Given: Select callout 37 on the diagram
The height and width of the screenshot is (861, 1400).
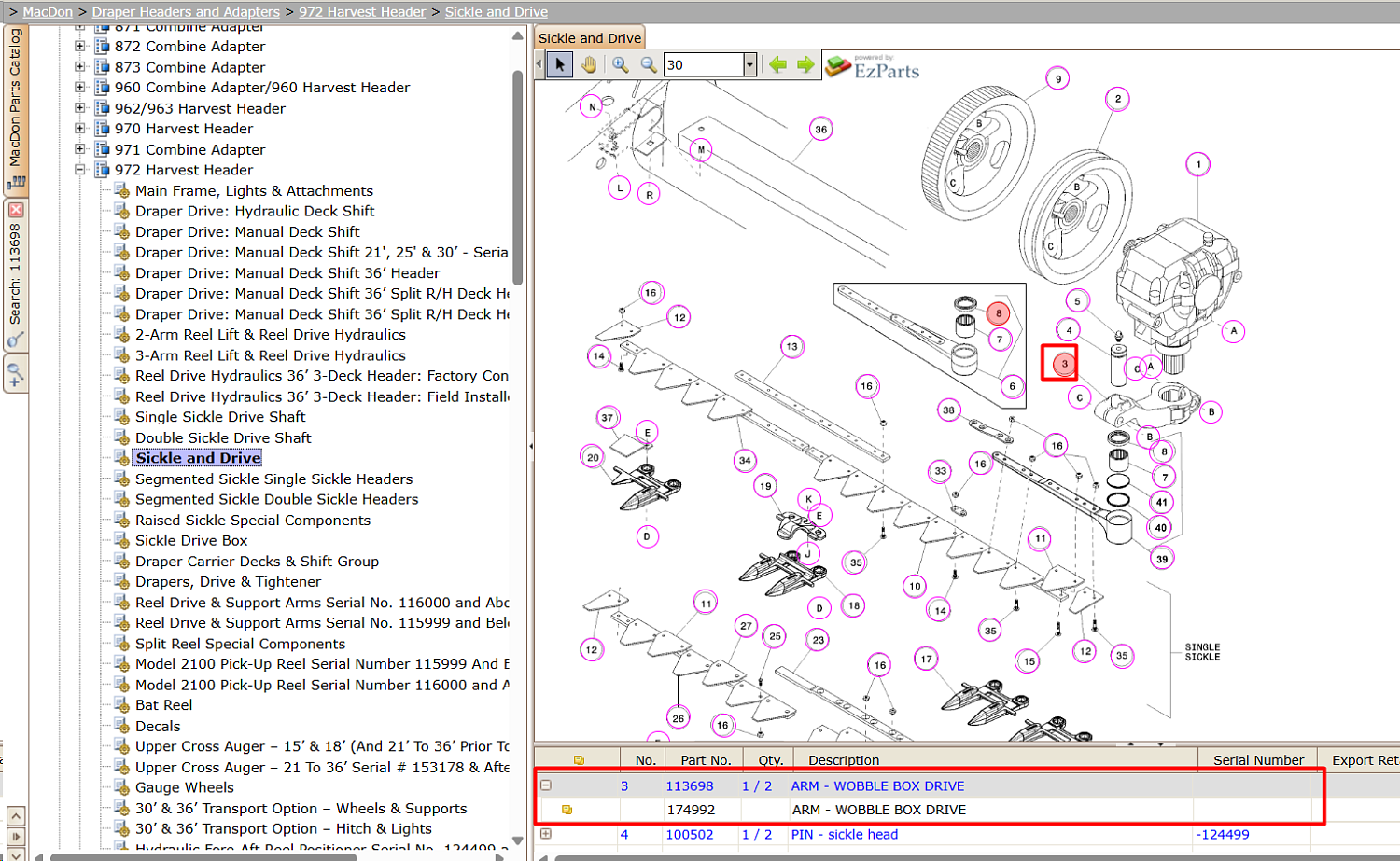Looking at the screenshot, I should [608, 418].
